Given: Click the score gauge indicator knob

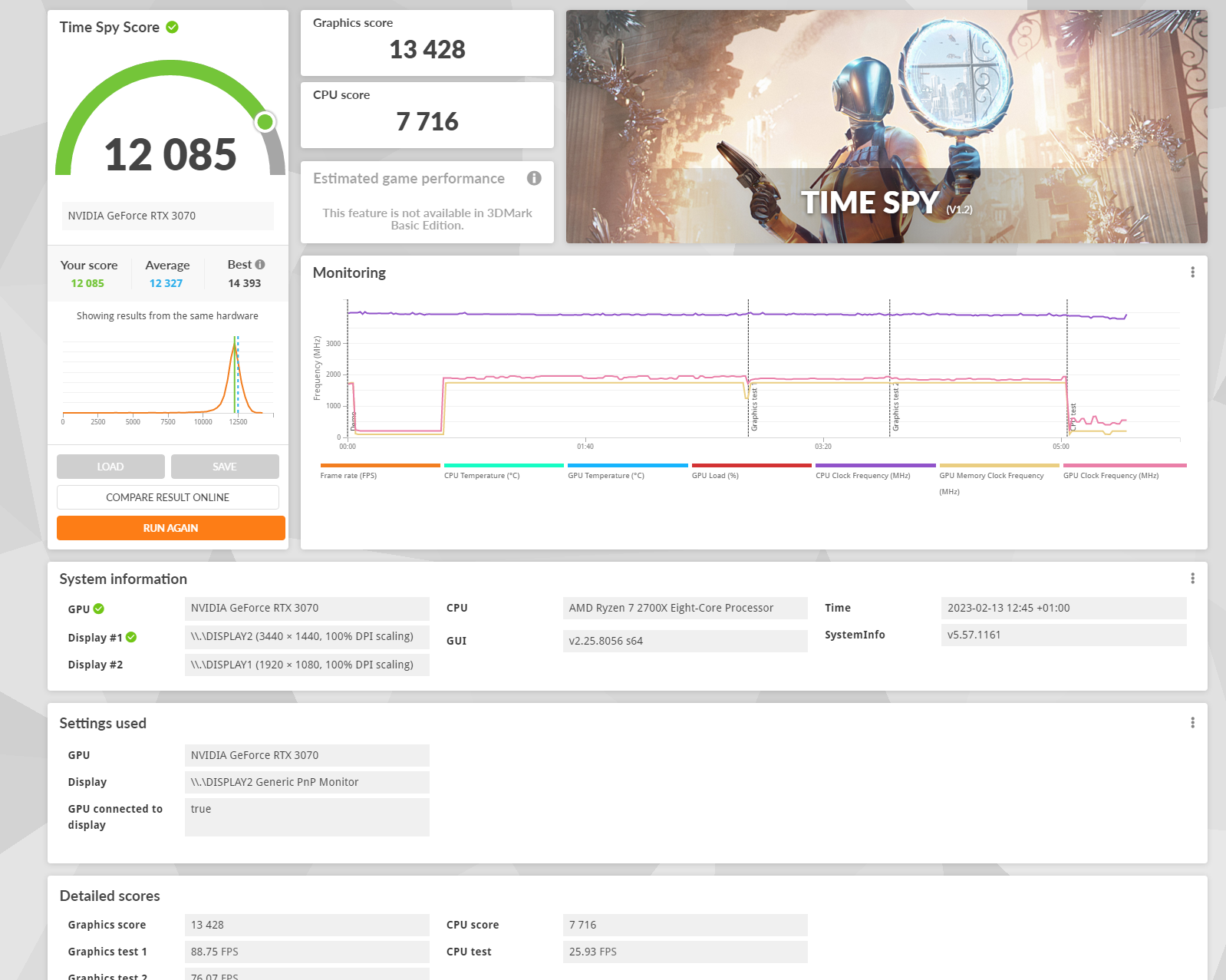Looking at the screenshot, I should tap(265, 121).
